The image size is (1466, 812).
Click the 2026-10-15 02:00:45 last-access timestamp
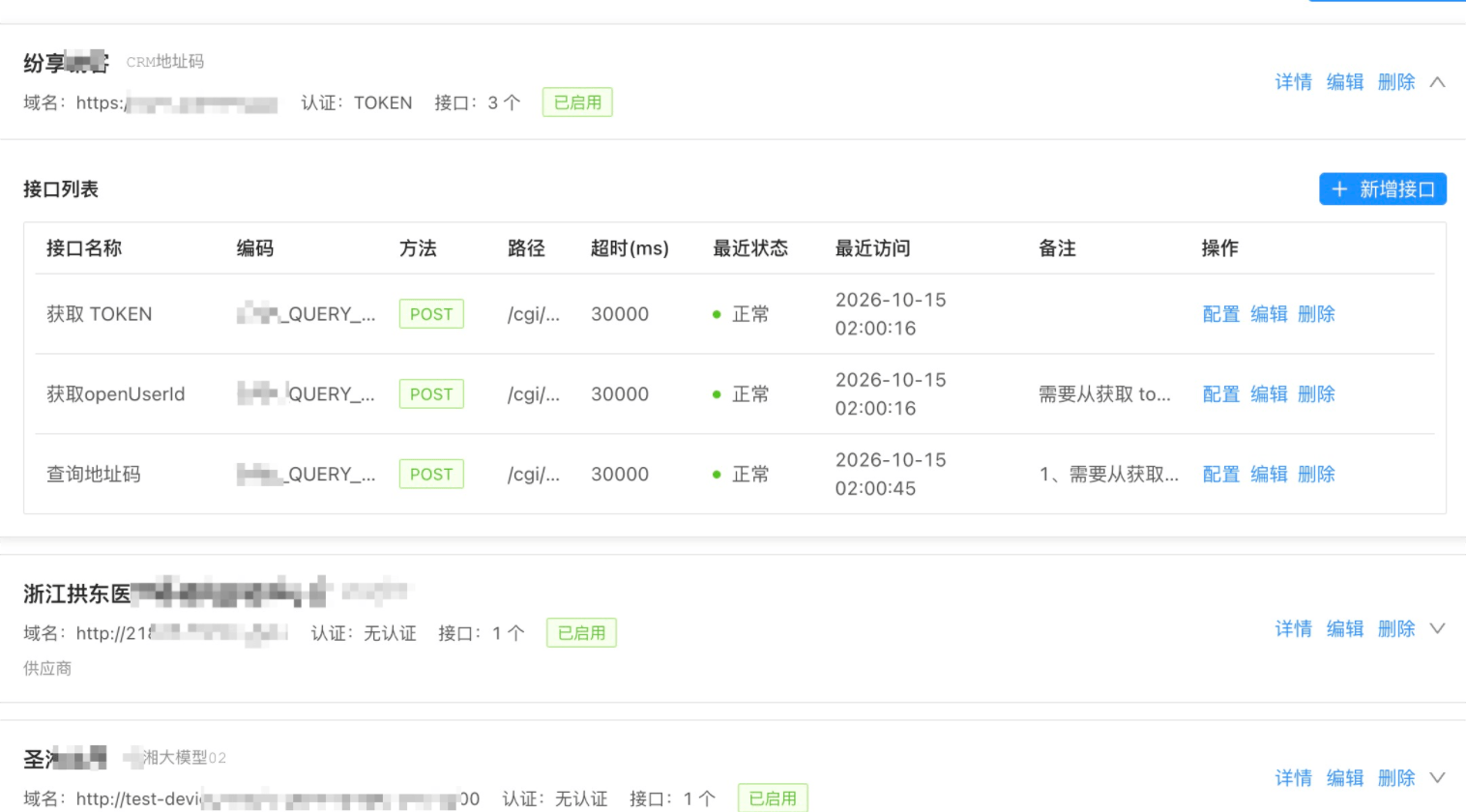pos(891,475)
